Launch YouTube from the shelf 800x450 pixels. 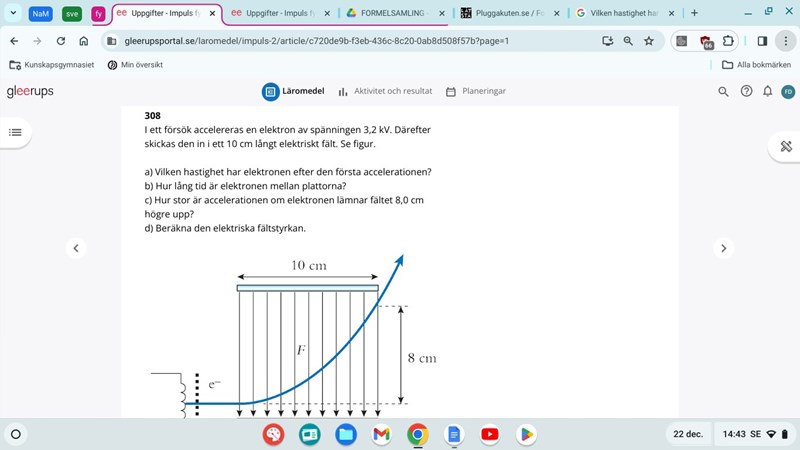489,434
